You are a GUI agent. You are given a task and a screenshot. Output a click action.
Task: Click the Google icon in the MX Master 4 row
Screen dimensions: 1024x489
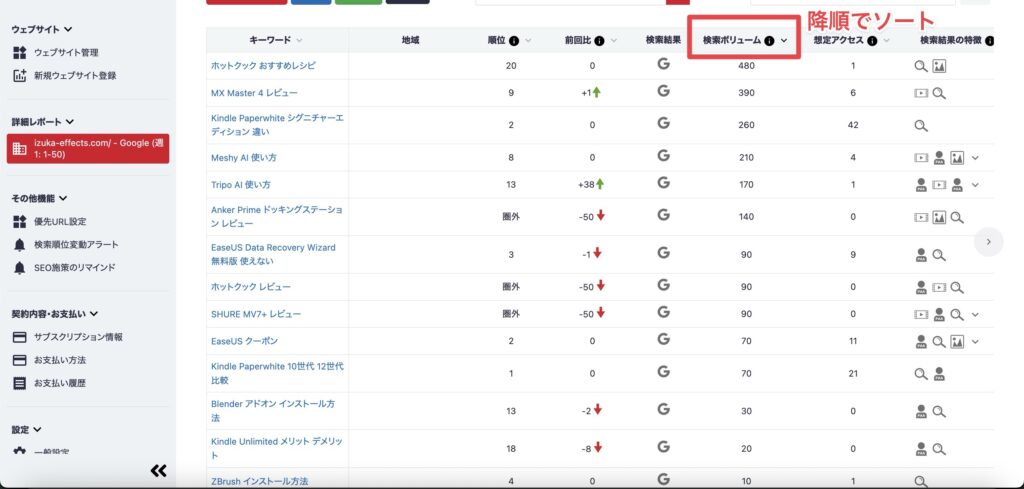(x=663, y=92)
